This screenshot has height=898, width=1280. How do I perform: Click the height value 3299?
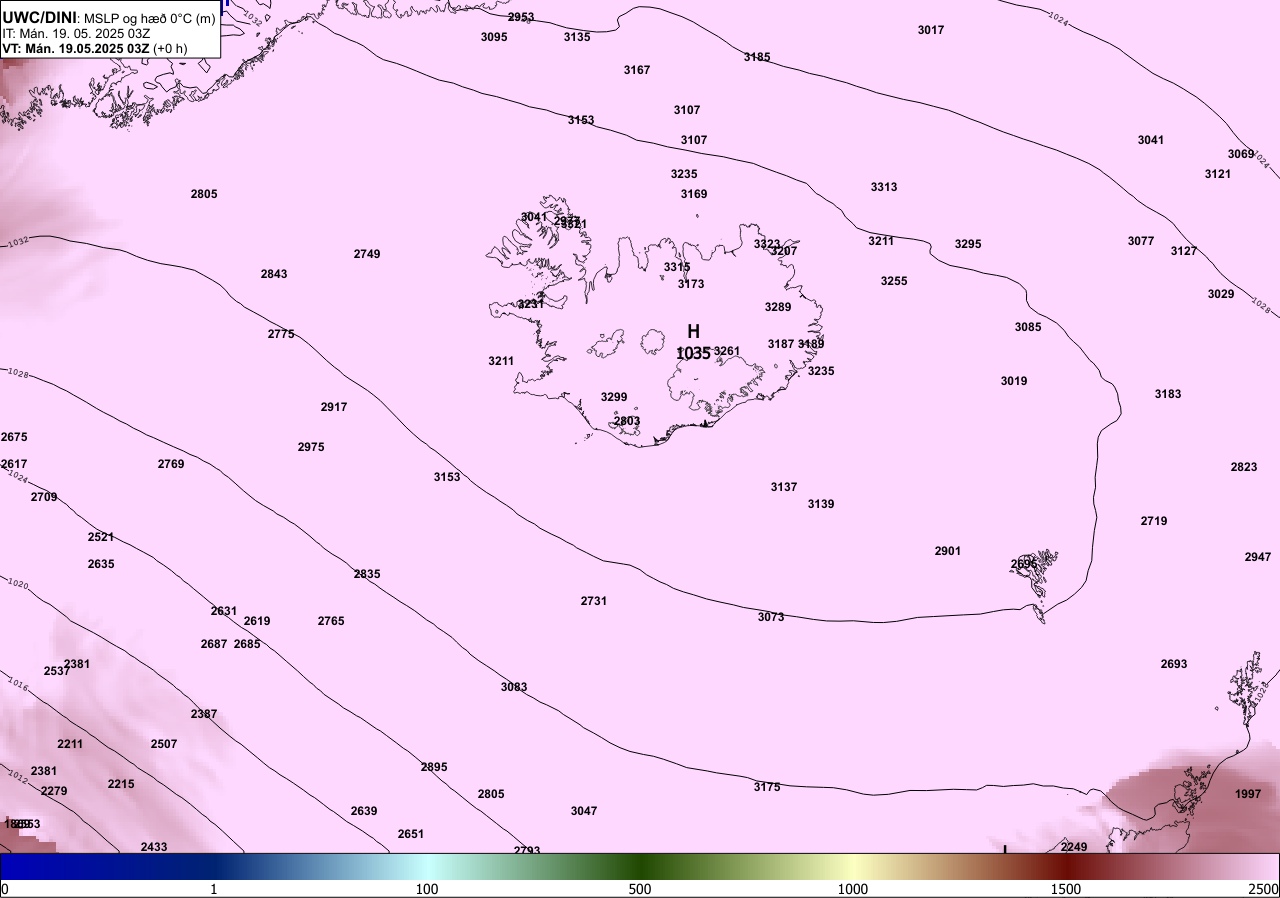point(614,397)
